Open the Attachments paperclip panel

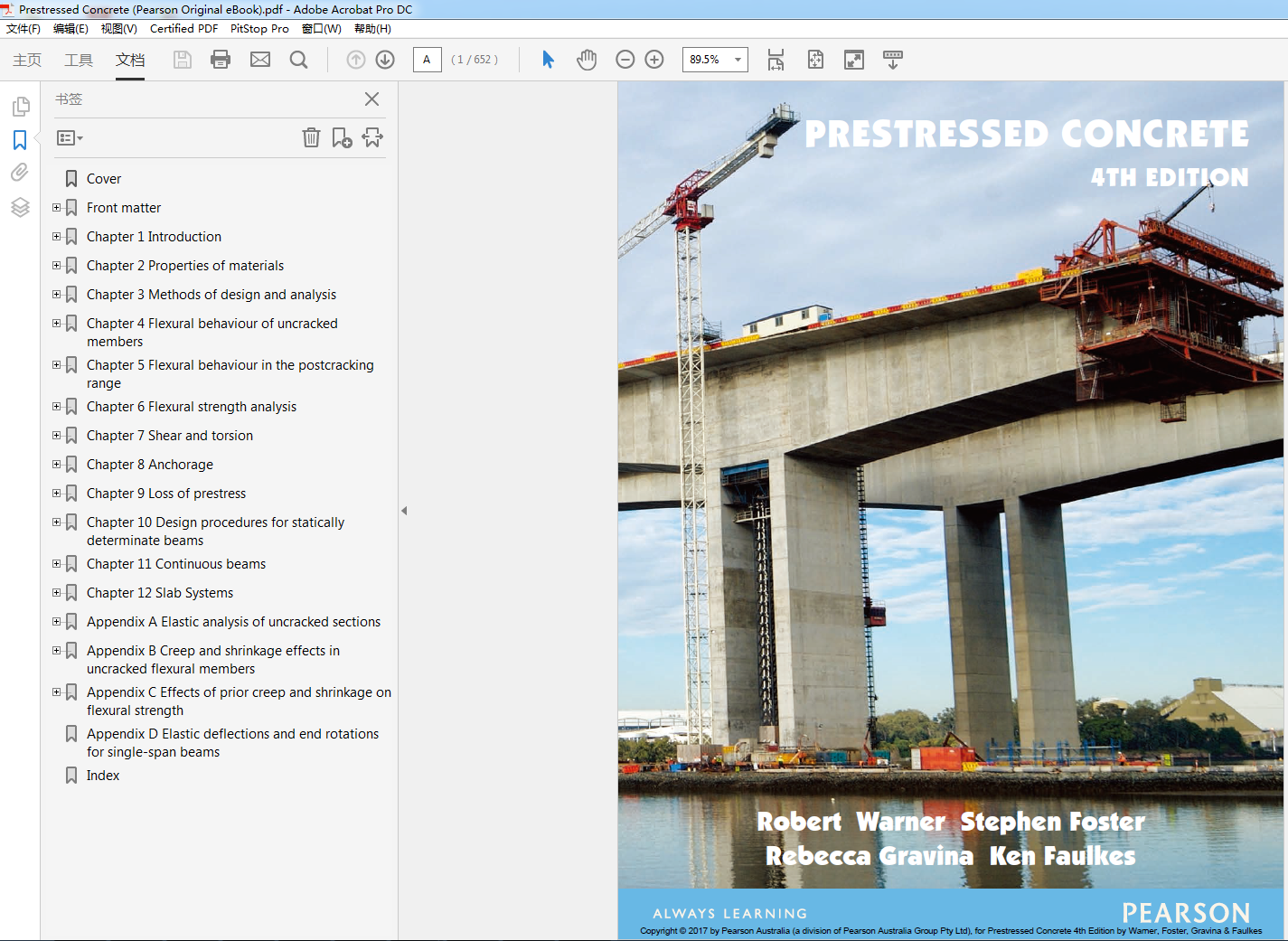[20, 173]
